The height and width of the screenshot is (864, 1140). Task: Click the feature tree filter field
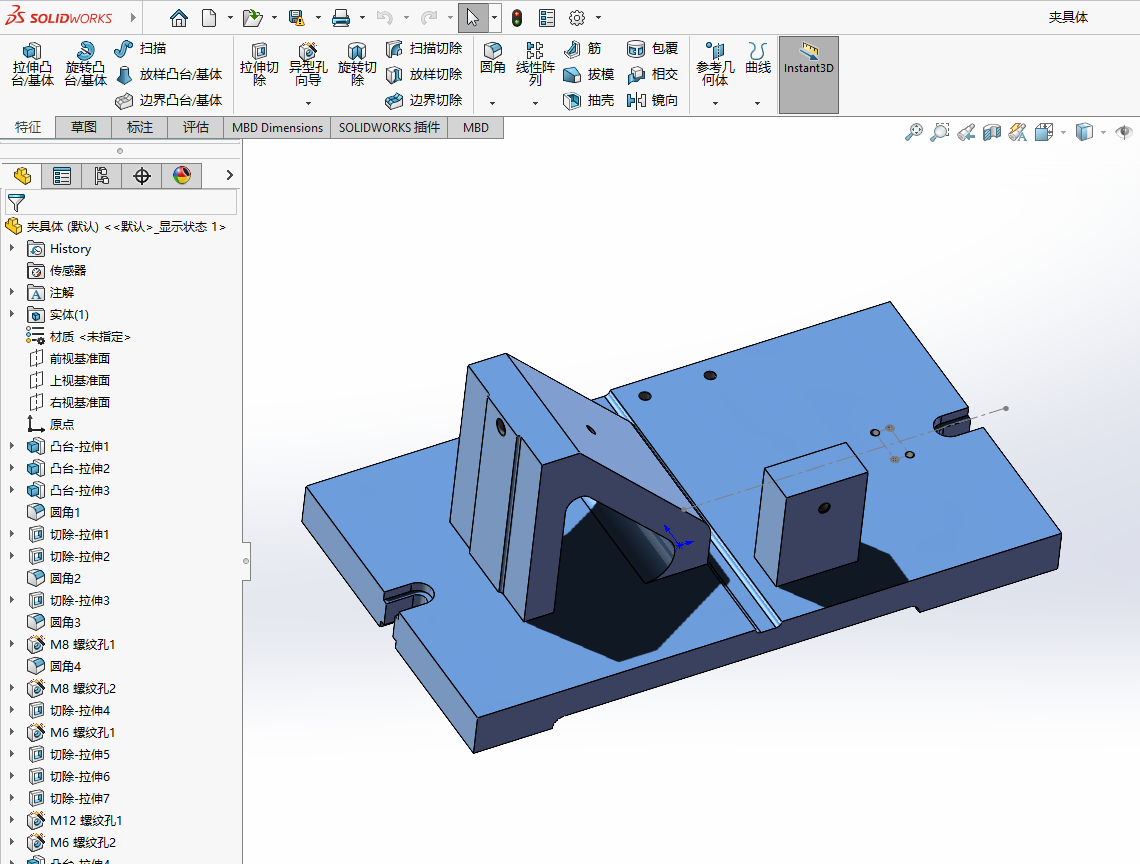click(121, 202)
